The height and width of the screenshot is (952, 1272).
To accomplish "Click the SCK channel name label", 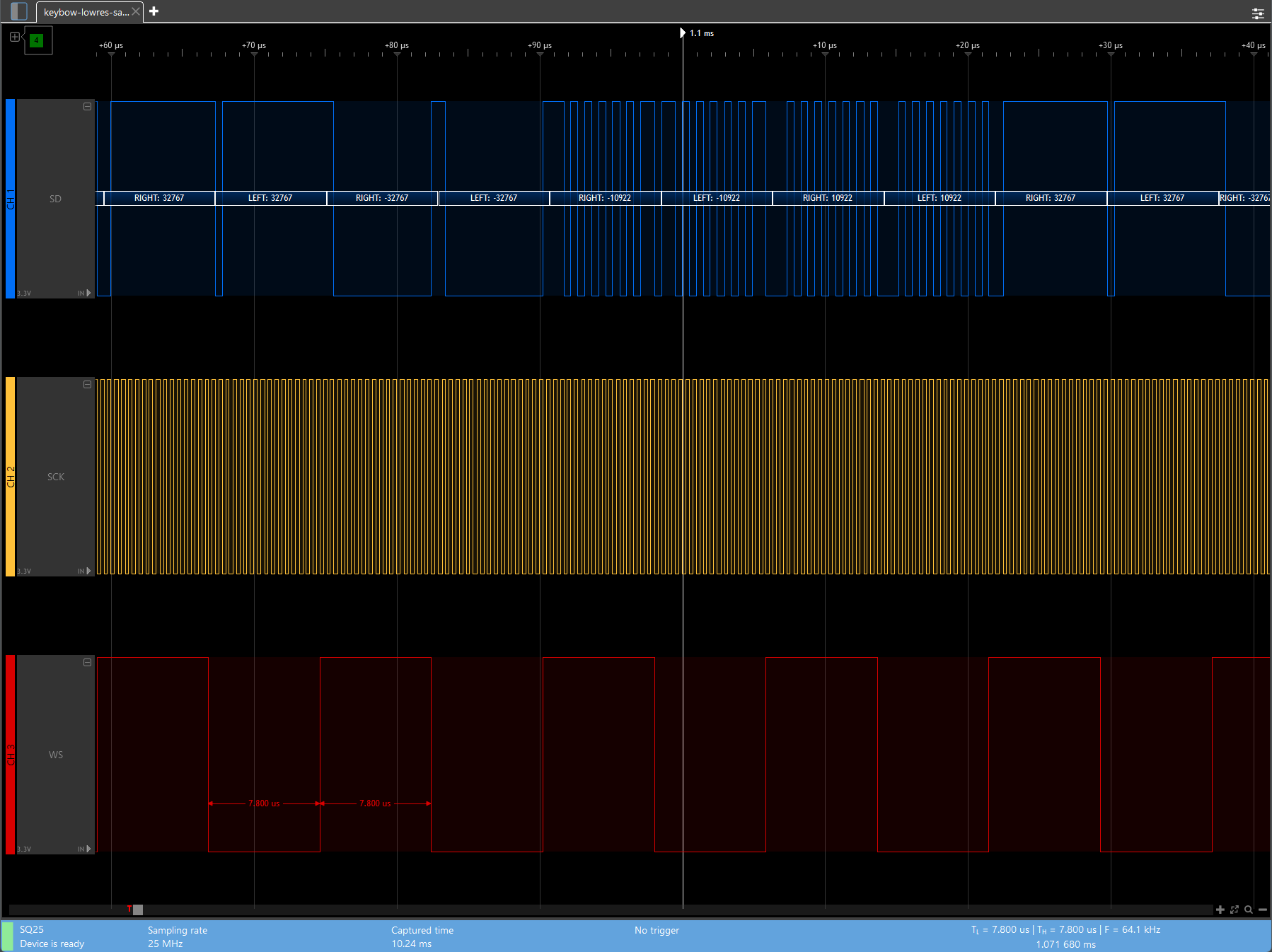I will (x=56, y=477).
